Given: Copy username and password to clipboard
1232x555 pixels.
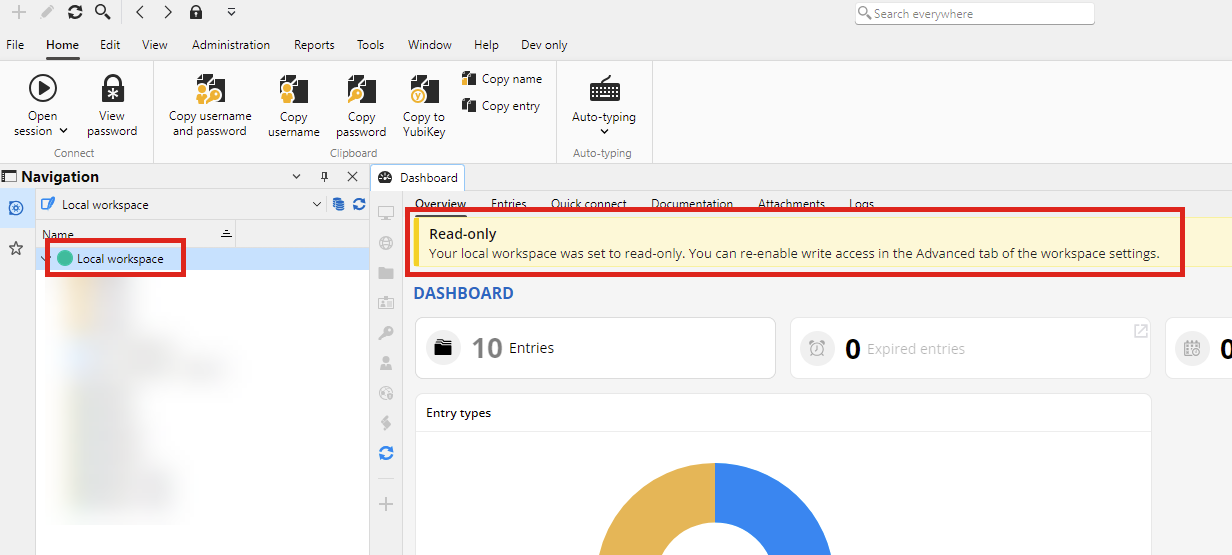Looking at the screenshot, I should [210, 105].
